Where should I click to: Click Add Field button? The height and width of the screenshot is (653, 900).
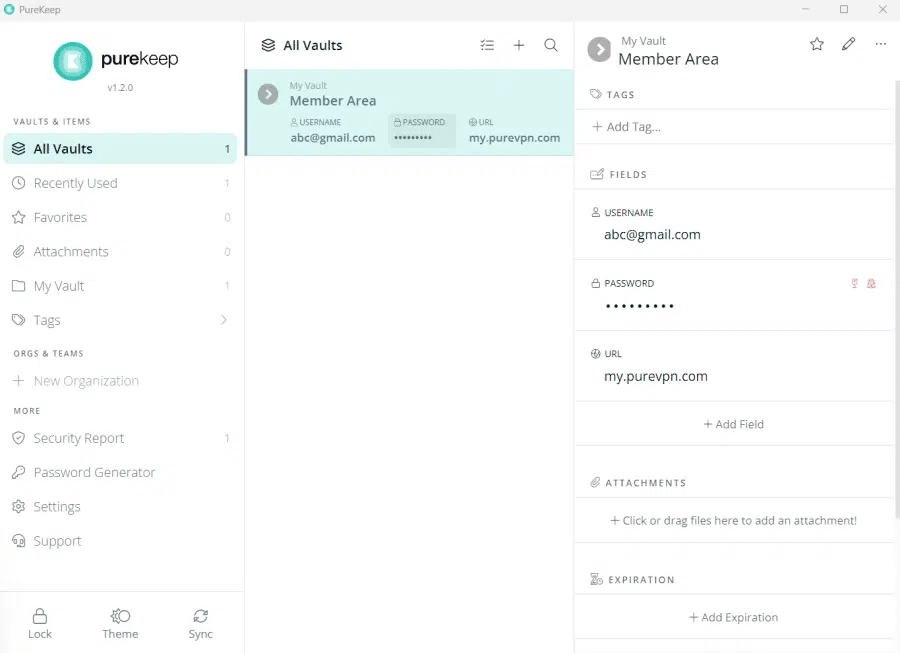[x=734, y=425]
